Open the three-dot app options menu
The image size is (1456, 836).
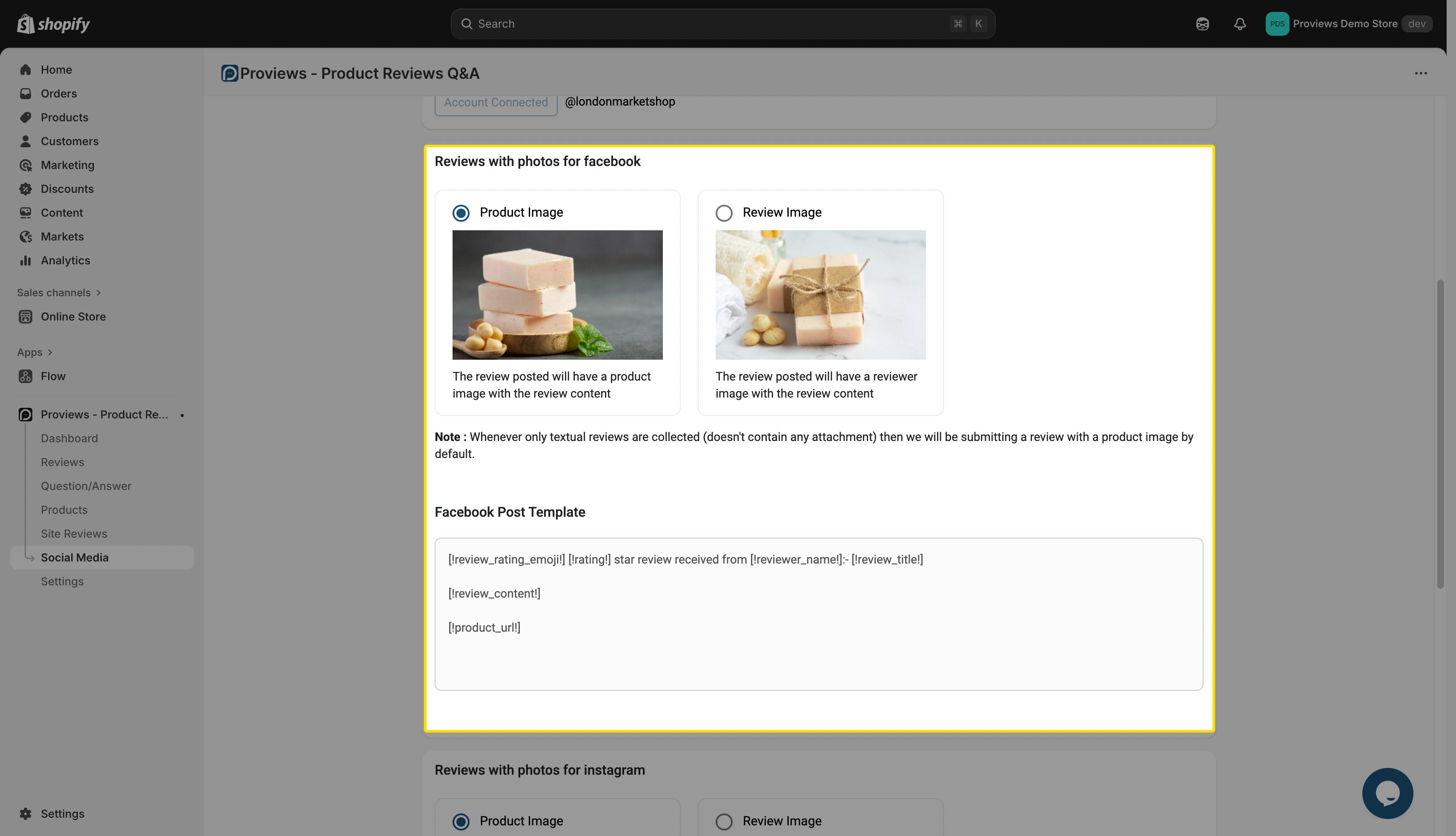[1420, 73]
